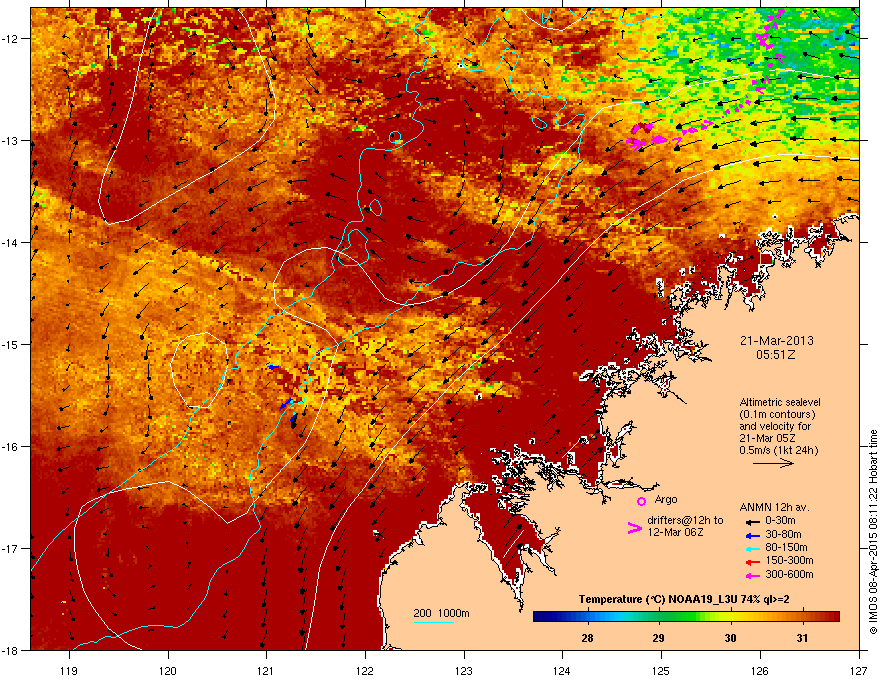
Task: Click the '12-Mar 06Z' legend text
Action: pyautogui.click(x=675, y=532)
